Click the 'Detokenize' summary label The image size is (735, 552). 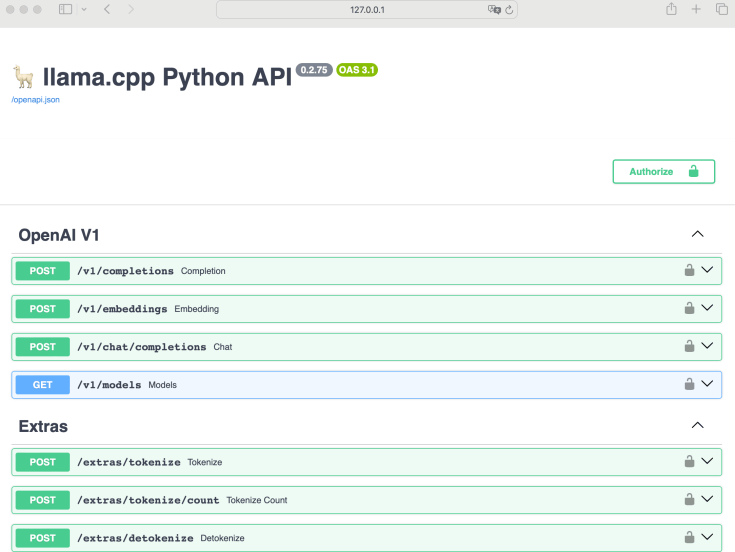tap(223, 538)
